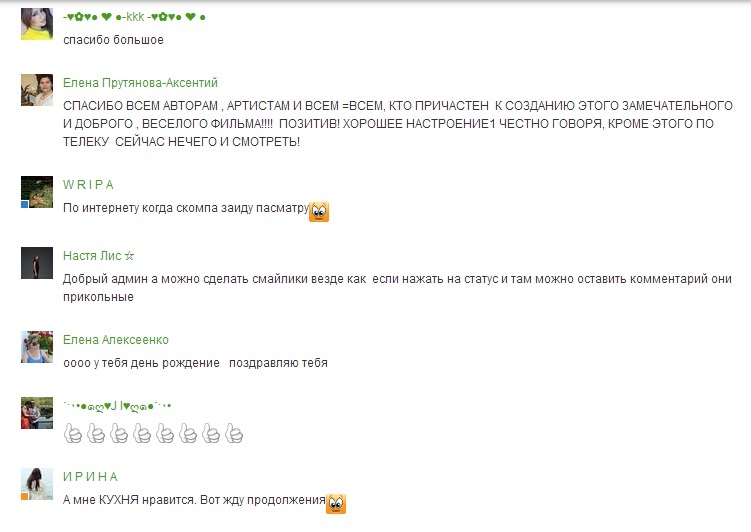Click the smiley emoji after ИРИНА's comment
This screenshot has width=751, height=532.
(336, 503)
